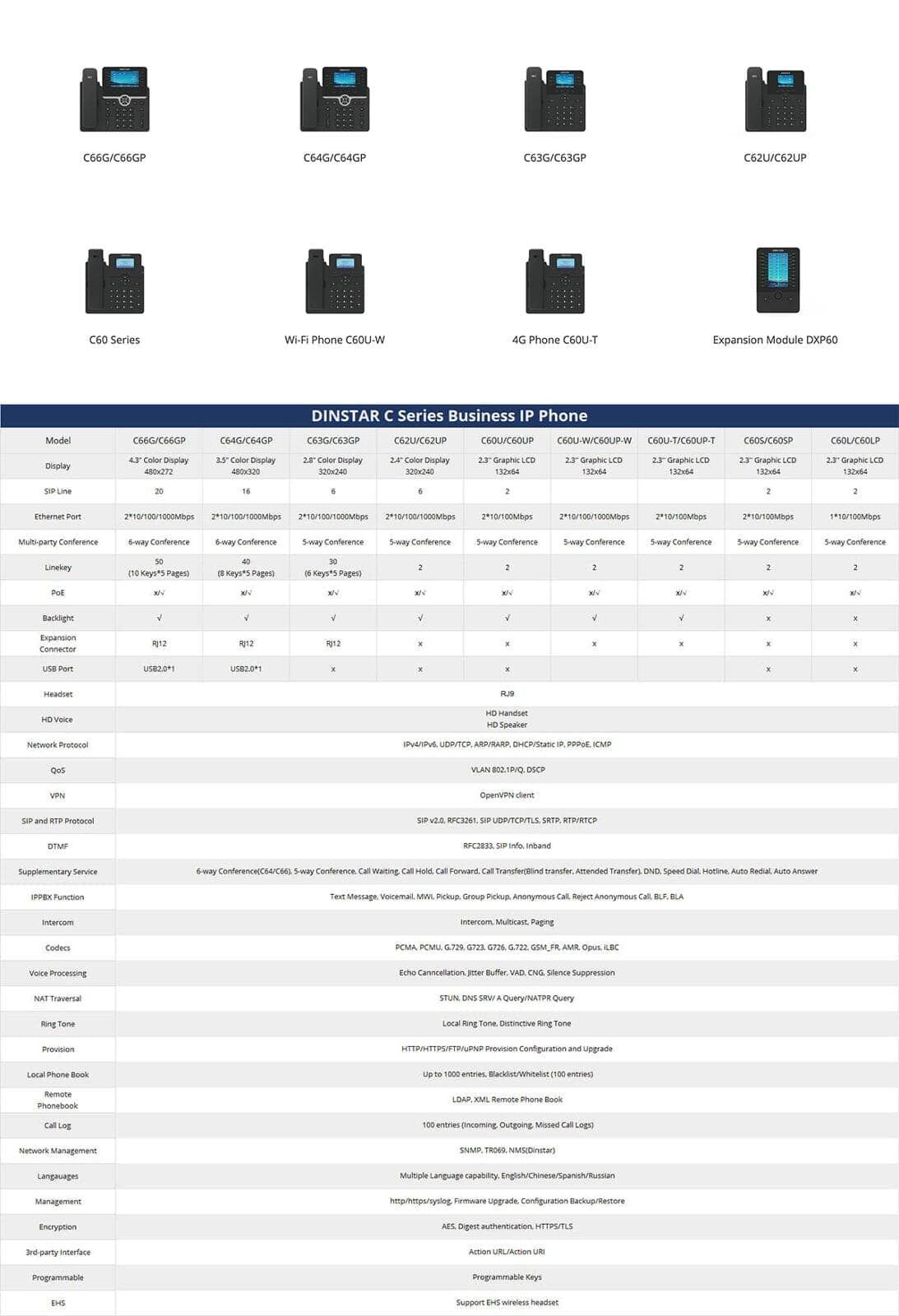This screenshot has width=899, height=1316.
Task: Open the 'Wi-Fi Phone C60U-W' caption
Action: pos(335,340)
